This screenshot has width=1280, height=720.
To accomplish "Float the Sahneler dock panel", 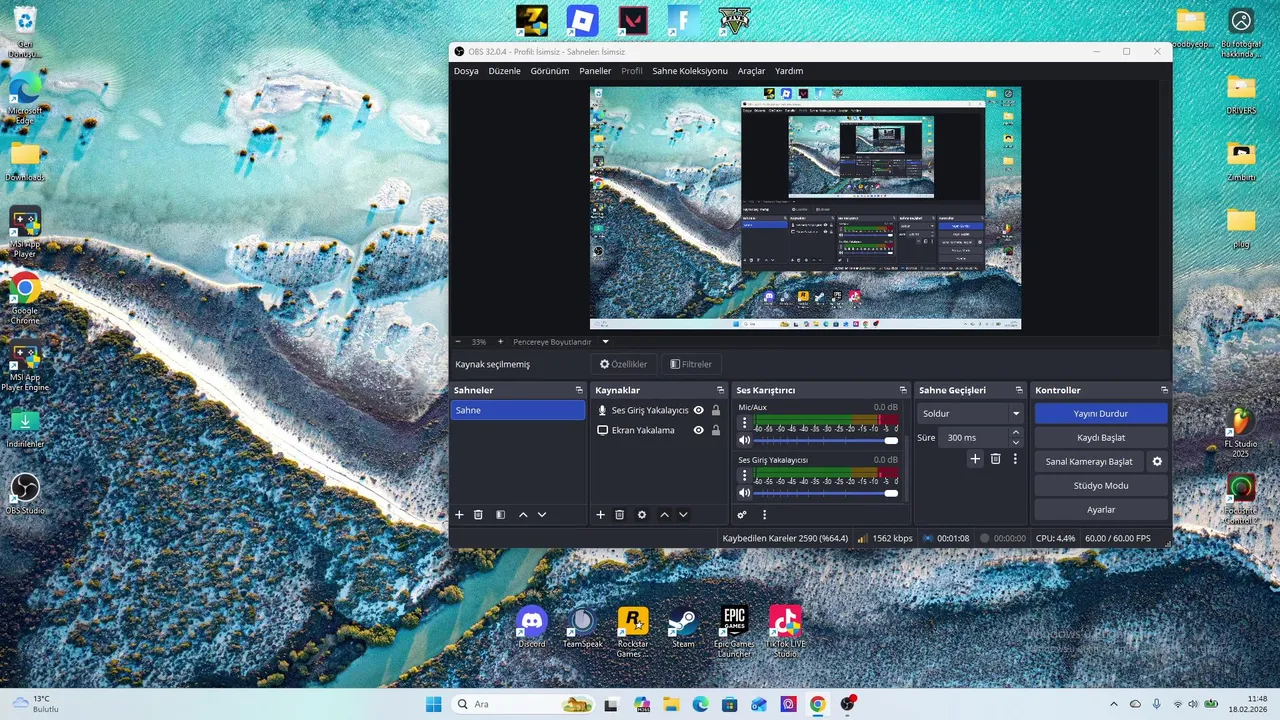I will click(x=579, y=390).
